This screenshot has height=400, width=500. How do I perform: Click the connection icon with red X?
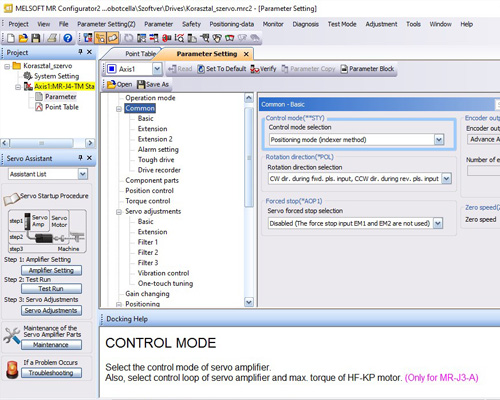click(88, 38)
